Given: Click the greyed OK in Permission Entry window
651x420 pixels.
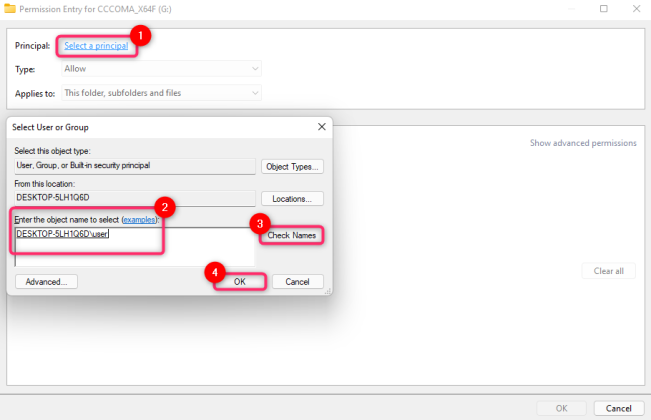Looking at the screenshot, I should 562,408.
